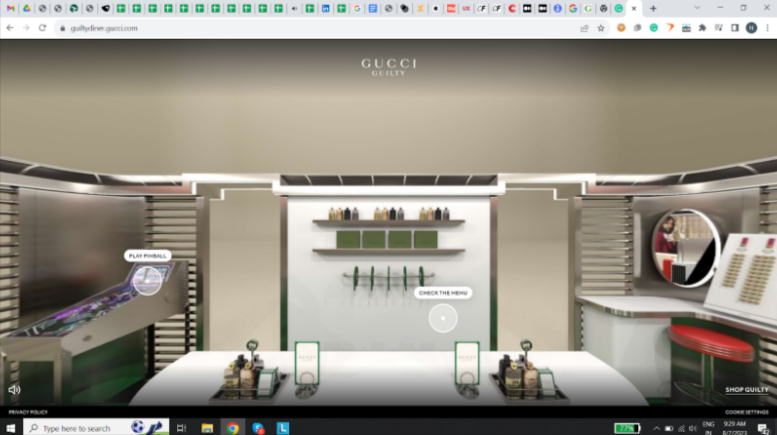Go back using the browser back arrow
The width and height of the screenshot is (777, 435).
10,28
